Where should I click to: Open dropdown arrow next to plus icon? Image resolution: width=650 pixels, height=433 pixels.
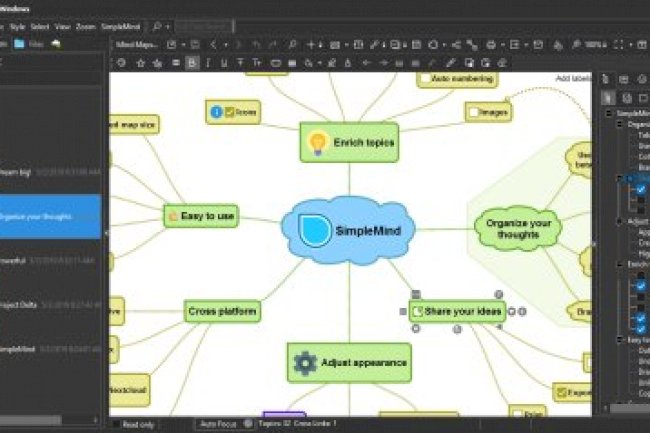[320, 45]
